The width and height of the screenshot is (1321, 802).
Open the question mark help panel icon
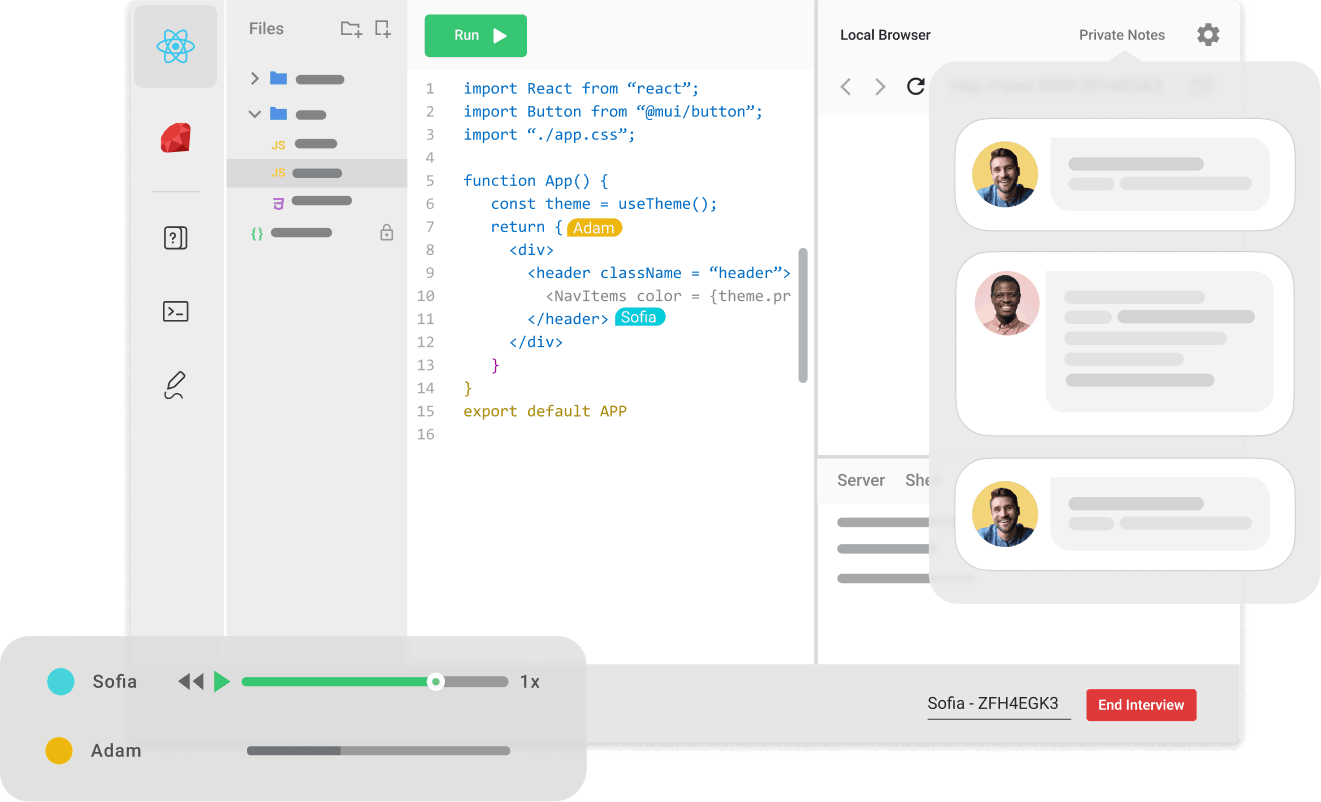point(175,238)
